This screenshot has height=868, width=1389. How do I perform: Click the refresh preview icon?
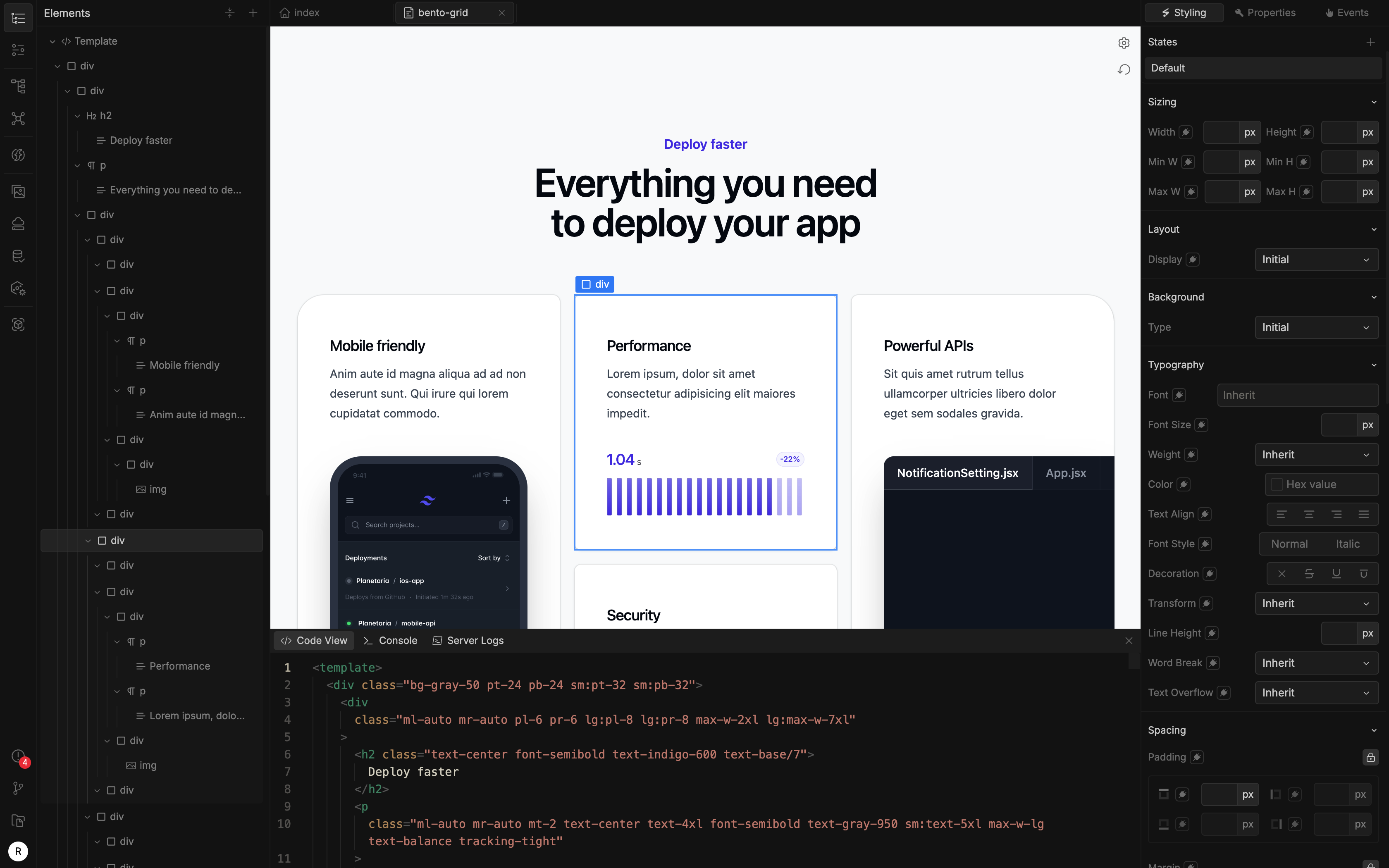point(1124,69)
